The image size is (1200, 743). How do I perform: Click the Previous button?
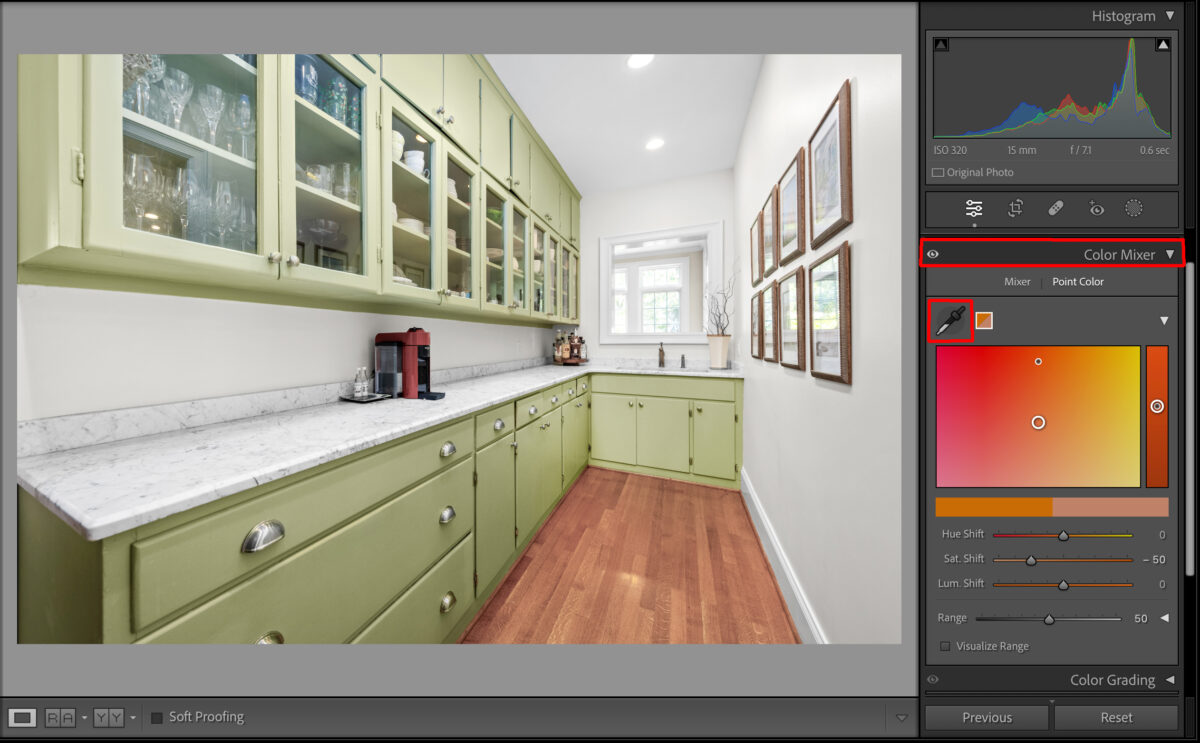[x=986, y=717]
